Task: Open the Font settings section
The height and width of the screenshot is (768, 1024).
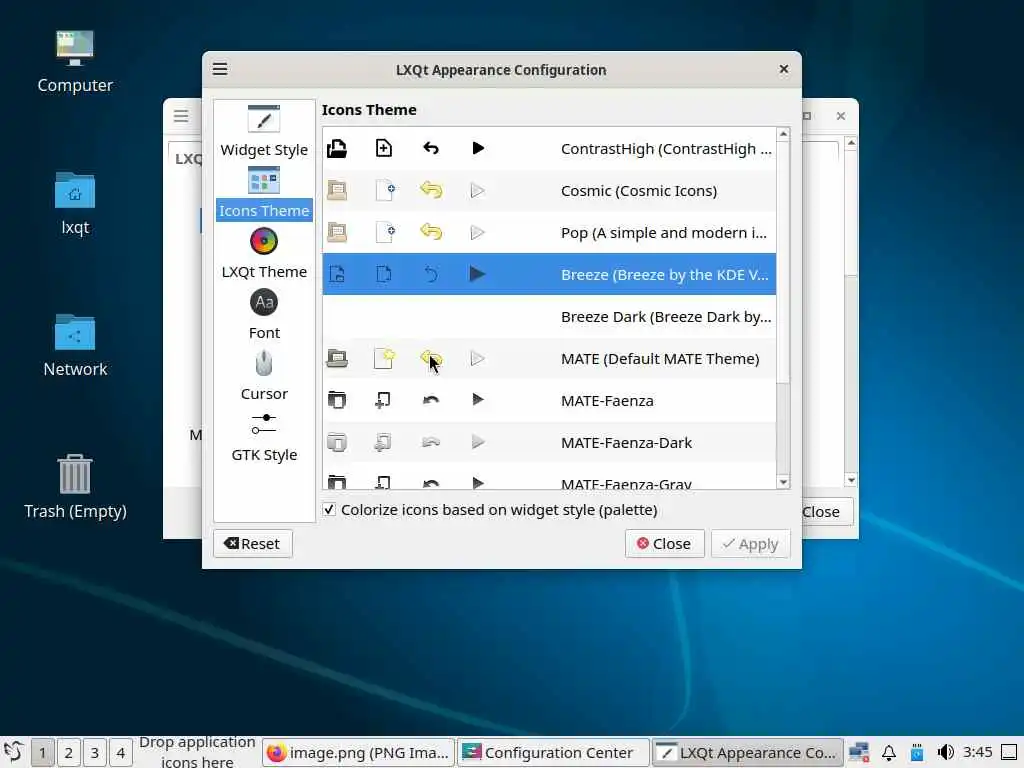Action: tap(264, 315)
